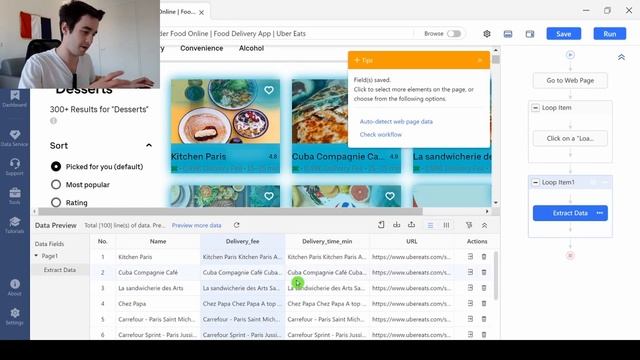Click row 2 Cuba Compagnie insert-action icon

click(470, 272)
